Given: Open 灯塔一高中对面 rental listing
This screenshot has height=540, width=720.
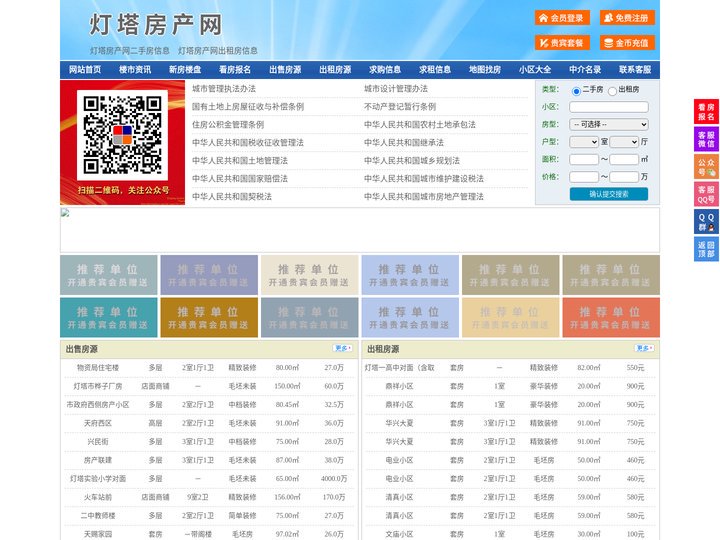Looking at the screenshot, I should point(399,367).
